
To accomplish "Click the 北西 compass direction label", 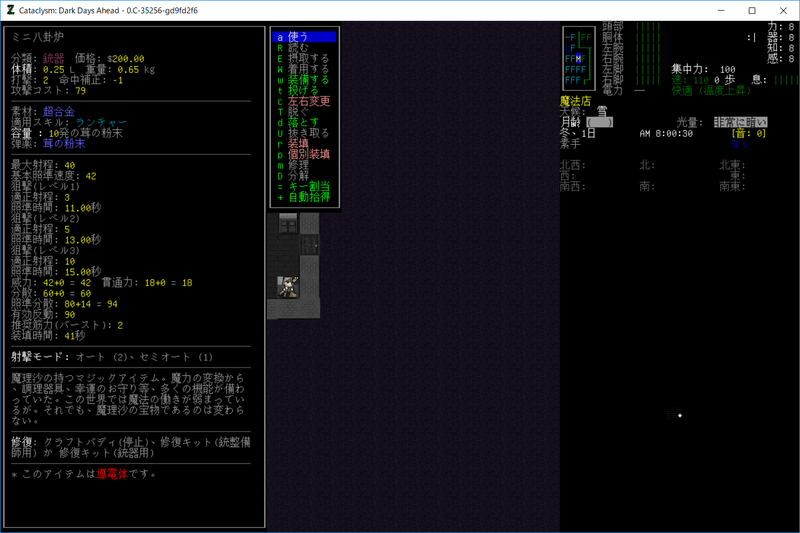I will pos(573,165).
